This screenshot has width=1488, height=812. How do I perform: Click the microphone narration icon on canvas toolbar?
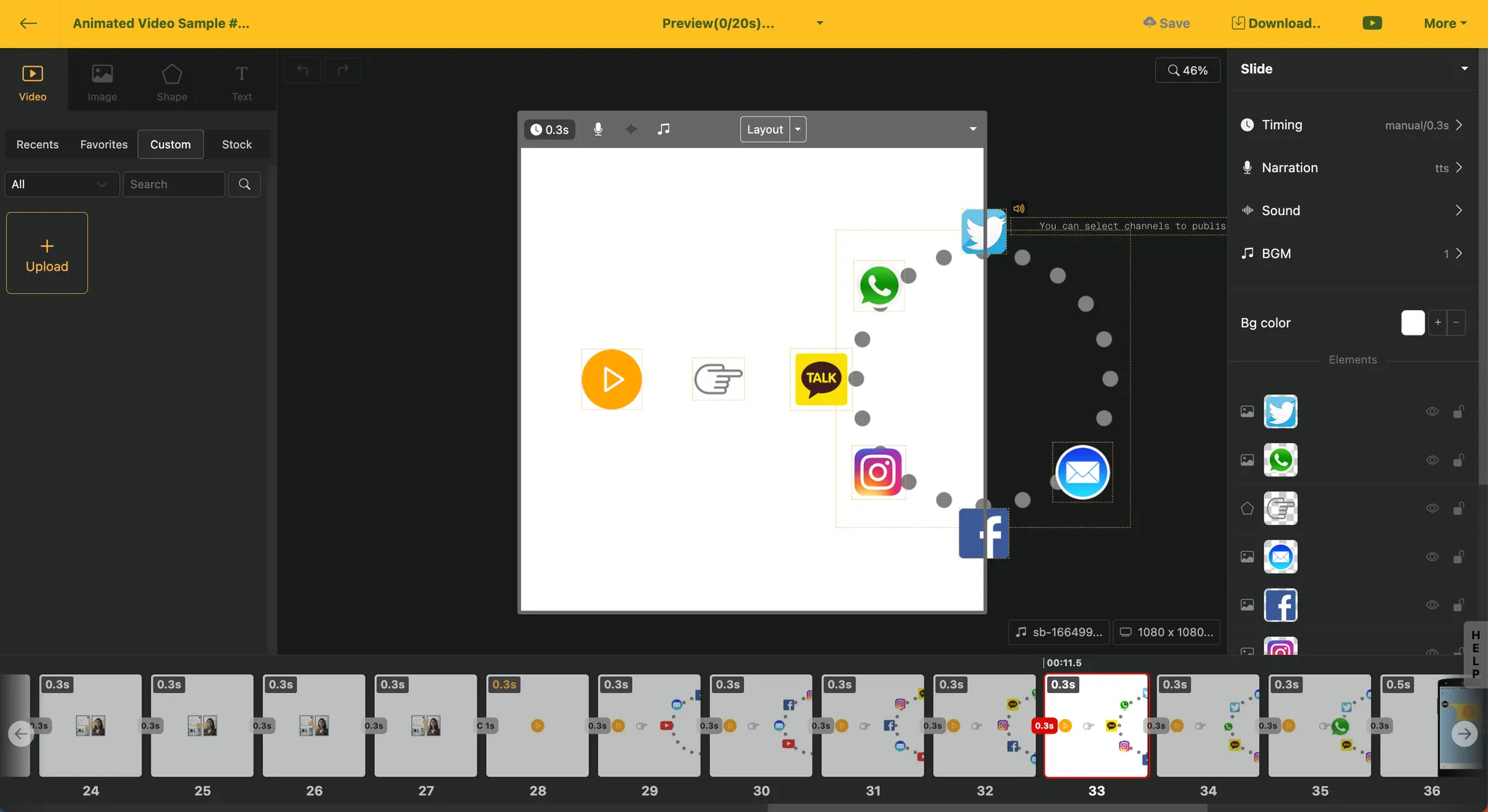tap(598, 129)
